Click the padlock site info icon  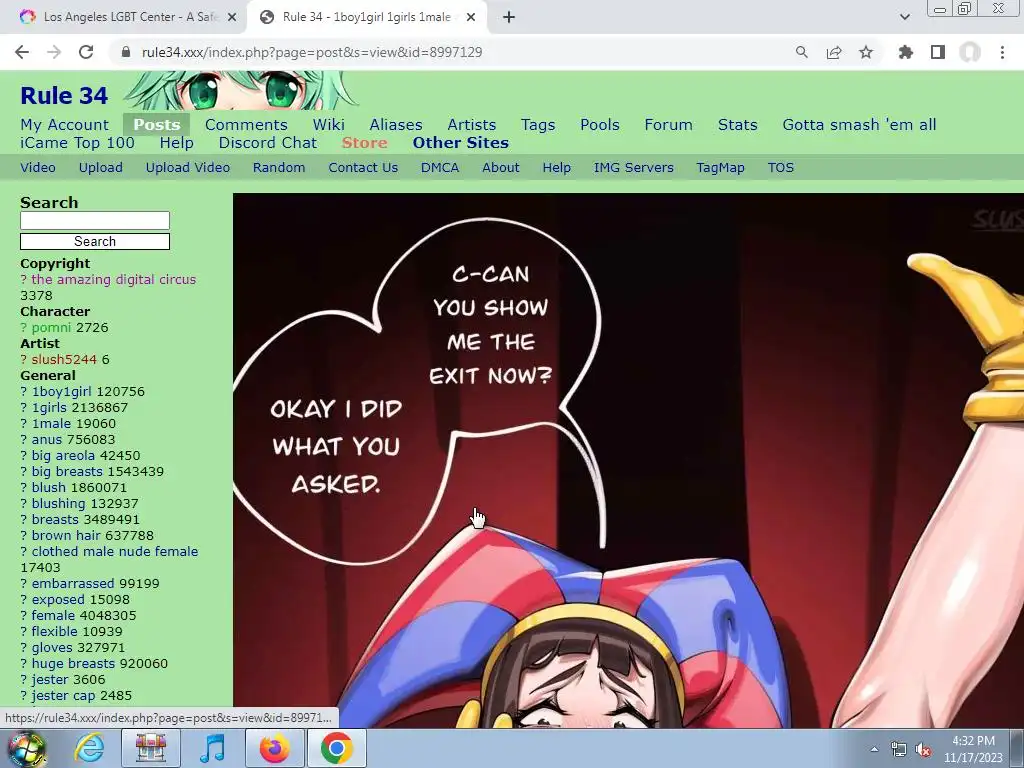126,52
